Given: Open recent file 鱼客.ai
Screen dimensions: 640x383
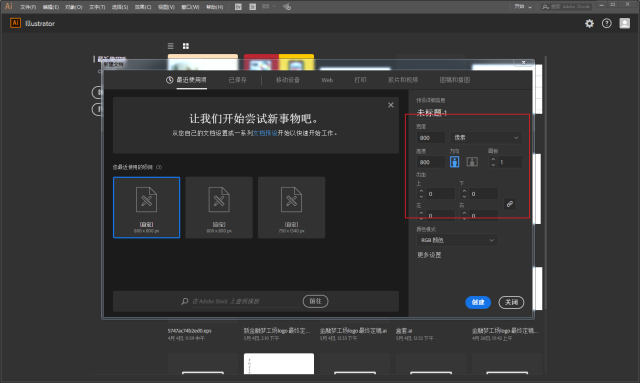Looking at the screenshot, I should click(404, 331).
